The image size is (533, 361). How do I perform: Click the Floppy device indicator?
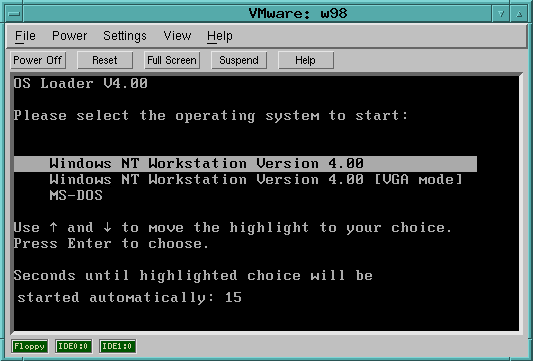pos(30,346)
